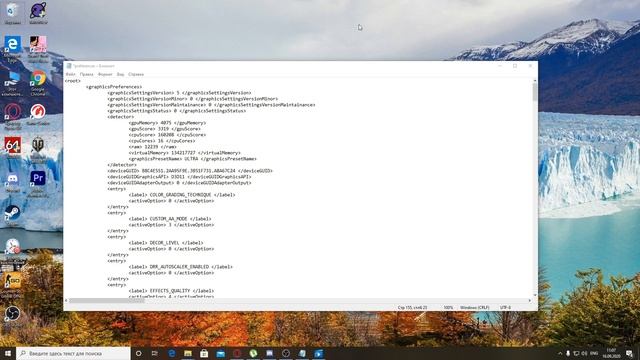Click the vertical scrollbar up arrow in Notepad

click(535, 81)
